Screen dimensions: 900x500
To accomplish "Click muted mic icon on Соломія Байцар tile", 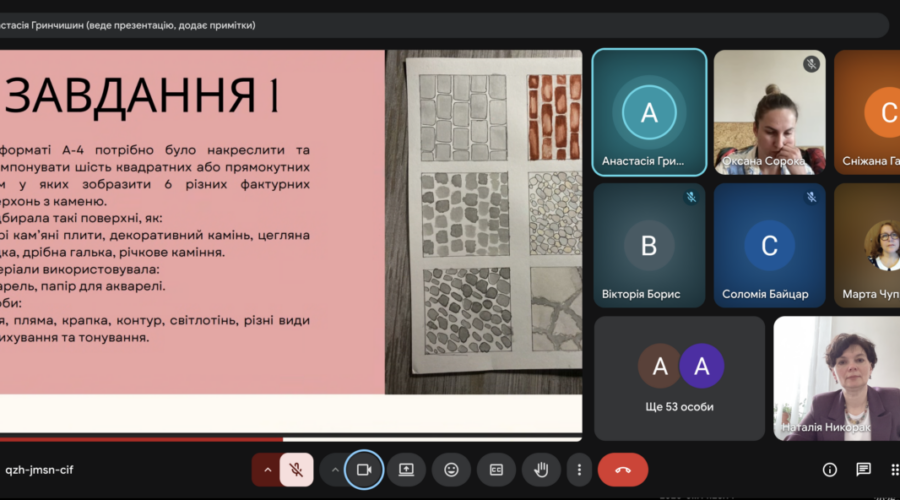I will tap(811, 197).
